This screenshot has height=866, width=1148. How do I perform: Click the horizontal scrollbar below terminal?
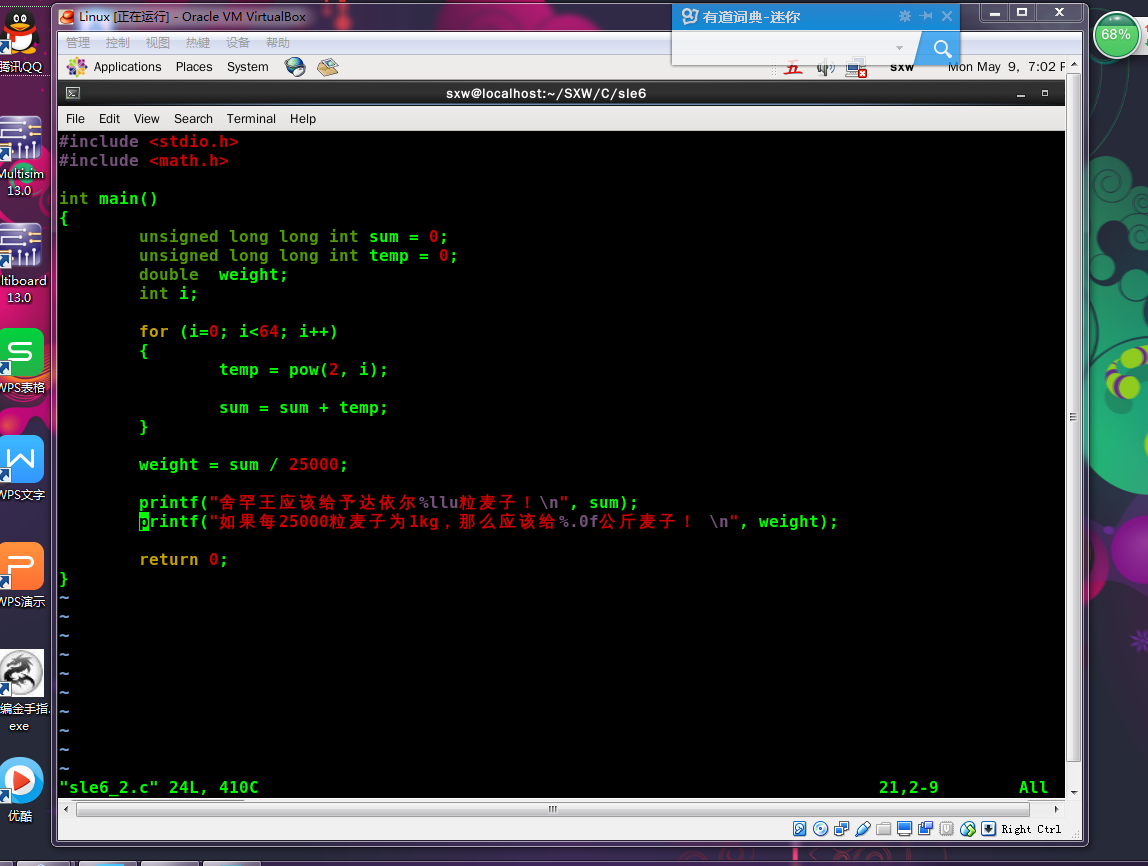pos(553,809)
